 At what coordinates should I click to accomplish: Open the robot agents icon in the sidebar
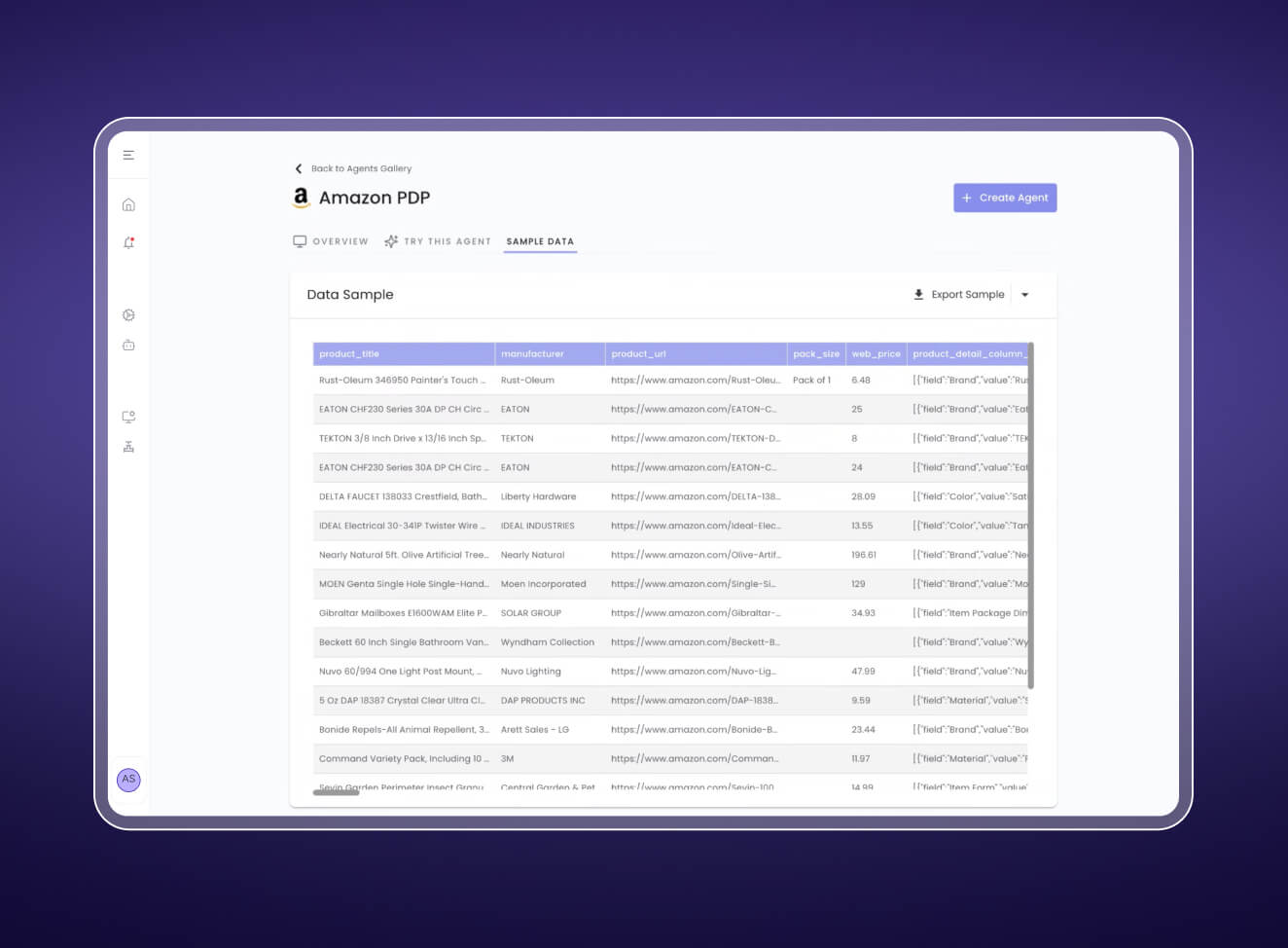tap(128, 345)
